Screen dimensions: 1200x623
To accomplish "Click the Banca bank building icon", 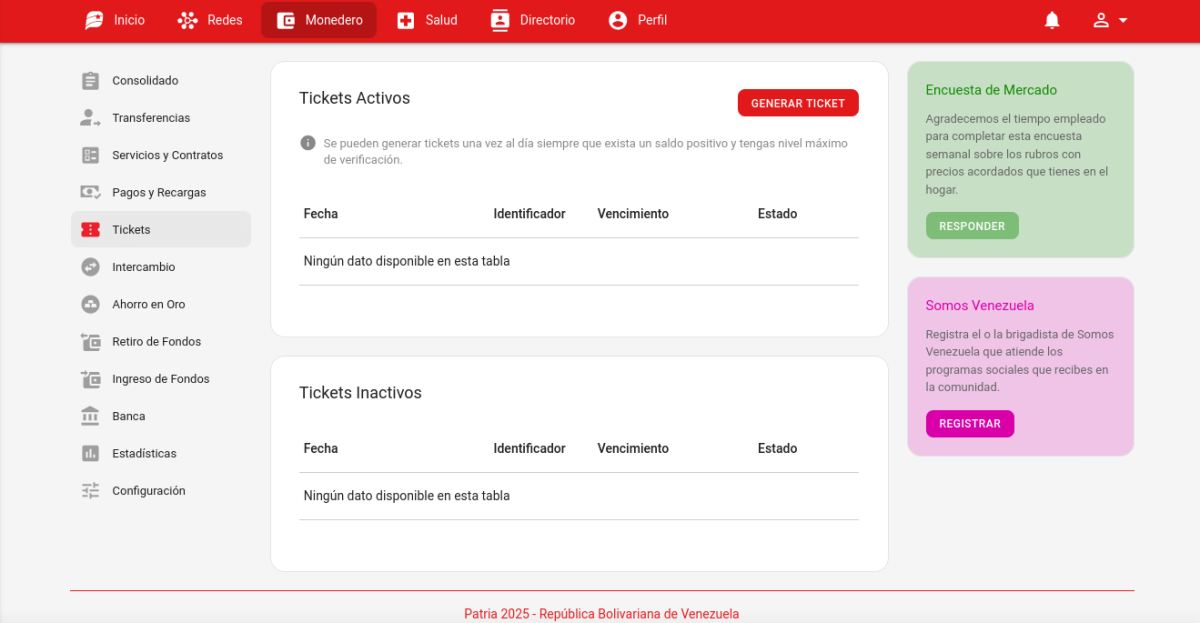I will pos(90,416).
